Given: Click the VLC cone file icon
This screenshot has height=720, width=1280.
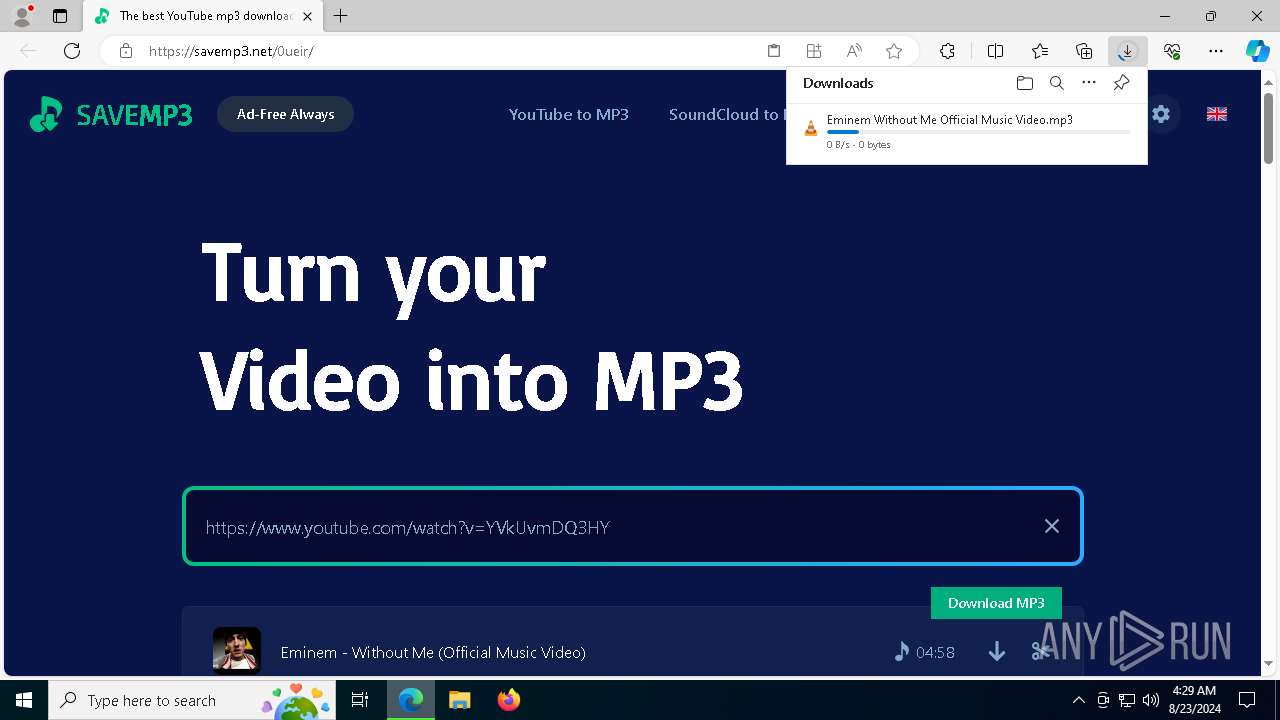Looking at the screenshot, I should pos(811,128).
